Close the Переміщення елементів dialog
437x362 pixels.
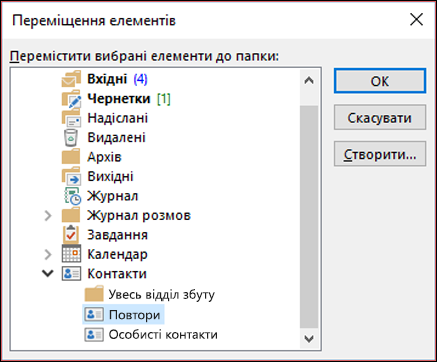[x=417, y=20]
